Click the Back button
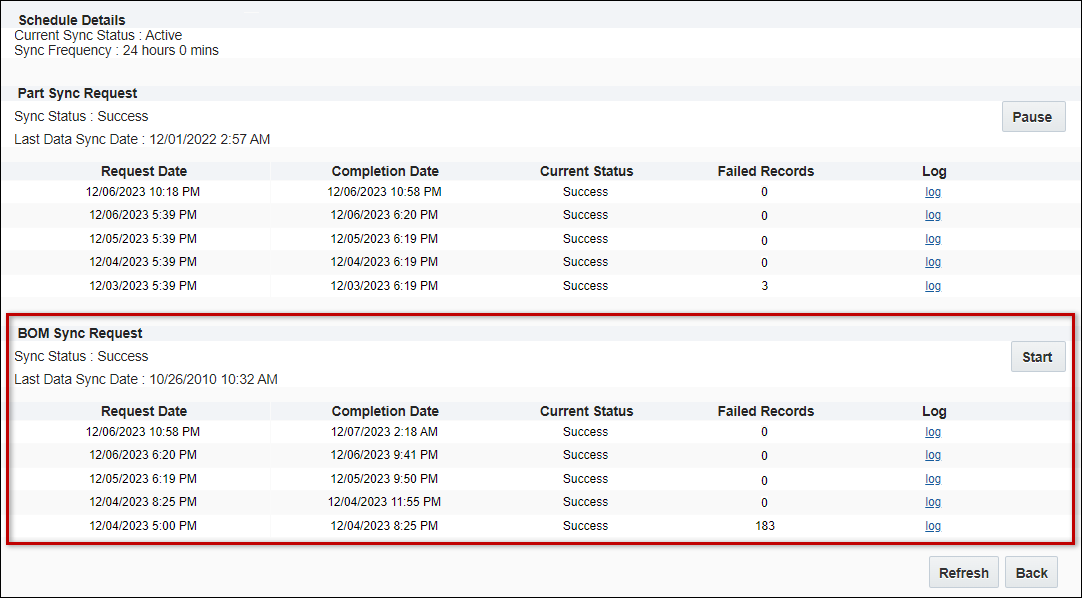Viewport: 1082px width, 598px height. coord(1031,572)
